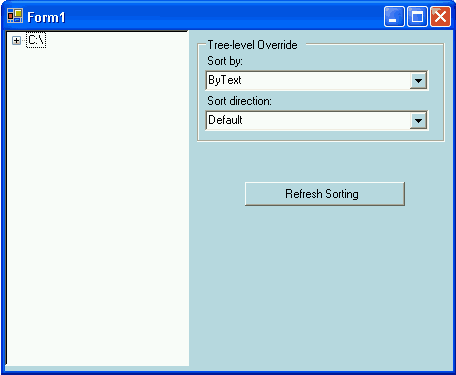
Task: Click the Form1 title text
Action: [46, 17]
